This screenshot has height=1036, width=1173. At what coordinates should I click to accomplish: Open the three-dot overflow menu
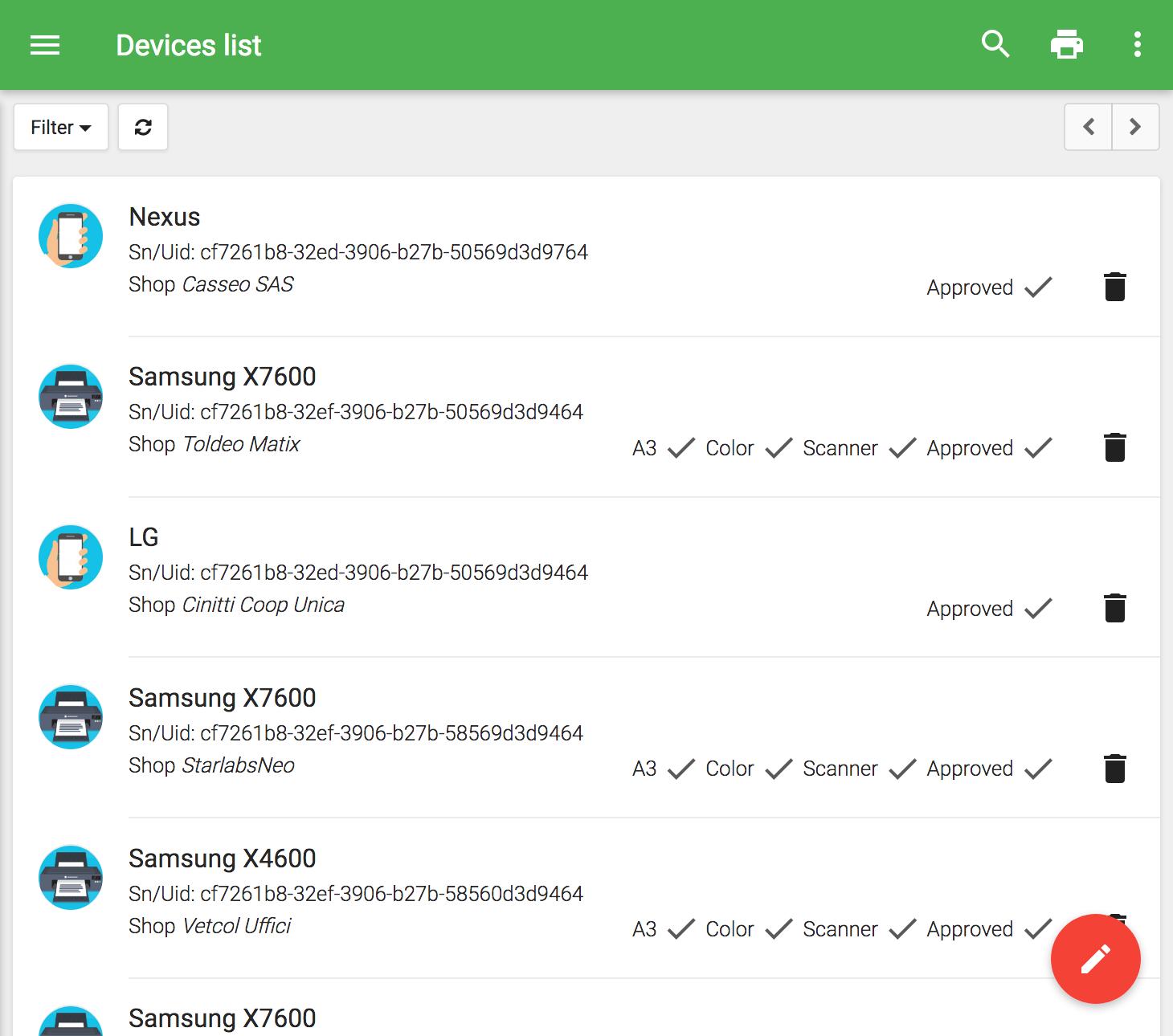[1137, 44]
